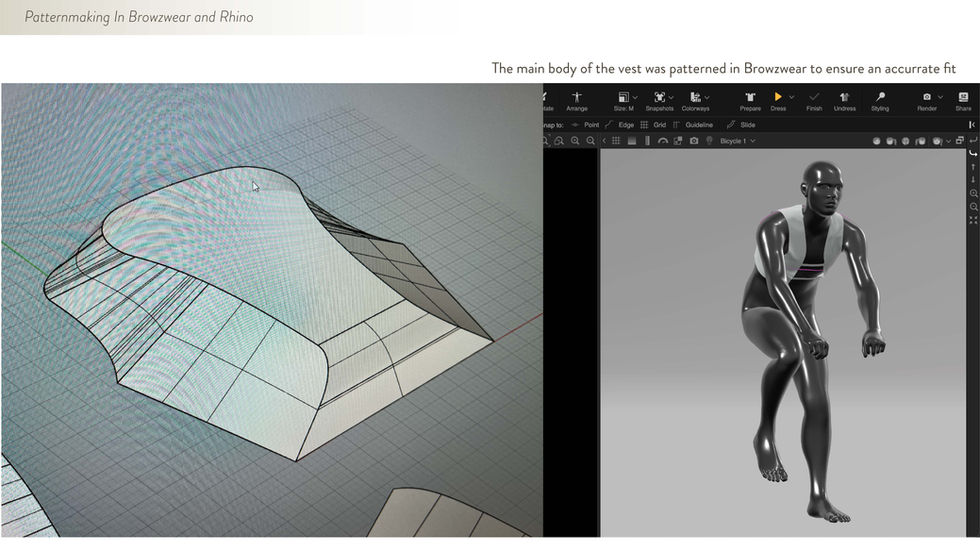Click the dotted grid icon in the view toolbar

[616, 141]
